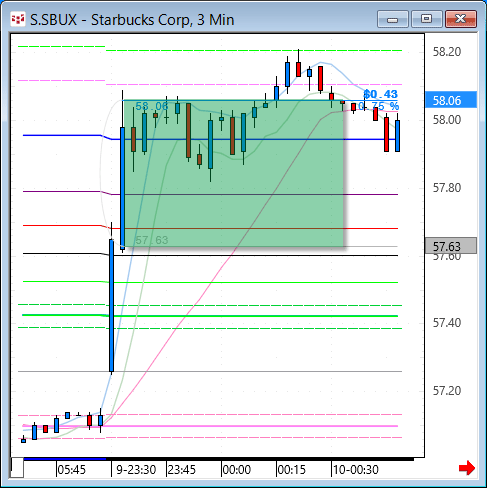Click the red arrow scroll-right icon
The height and width of the screenshot is (488, 487).
(467, 468)
